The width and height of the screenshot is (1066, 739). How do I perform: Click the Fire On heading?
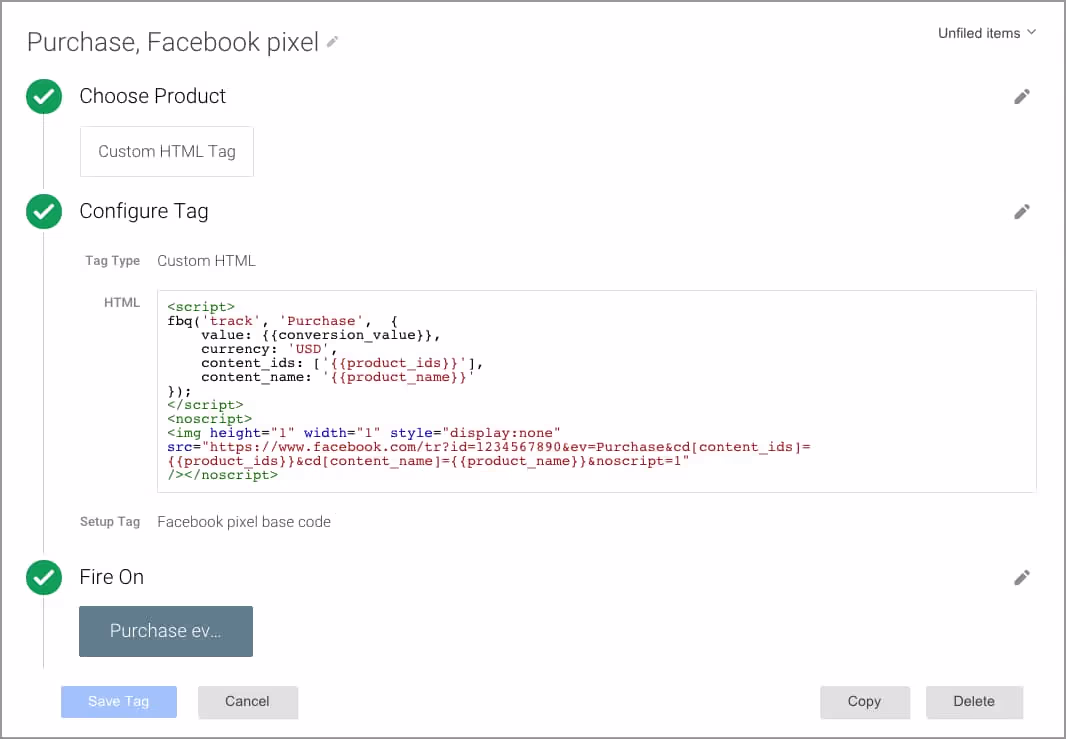111,577
